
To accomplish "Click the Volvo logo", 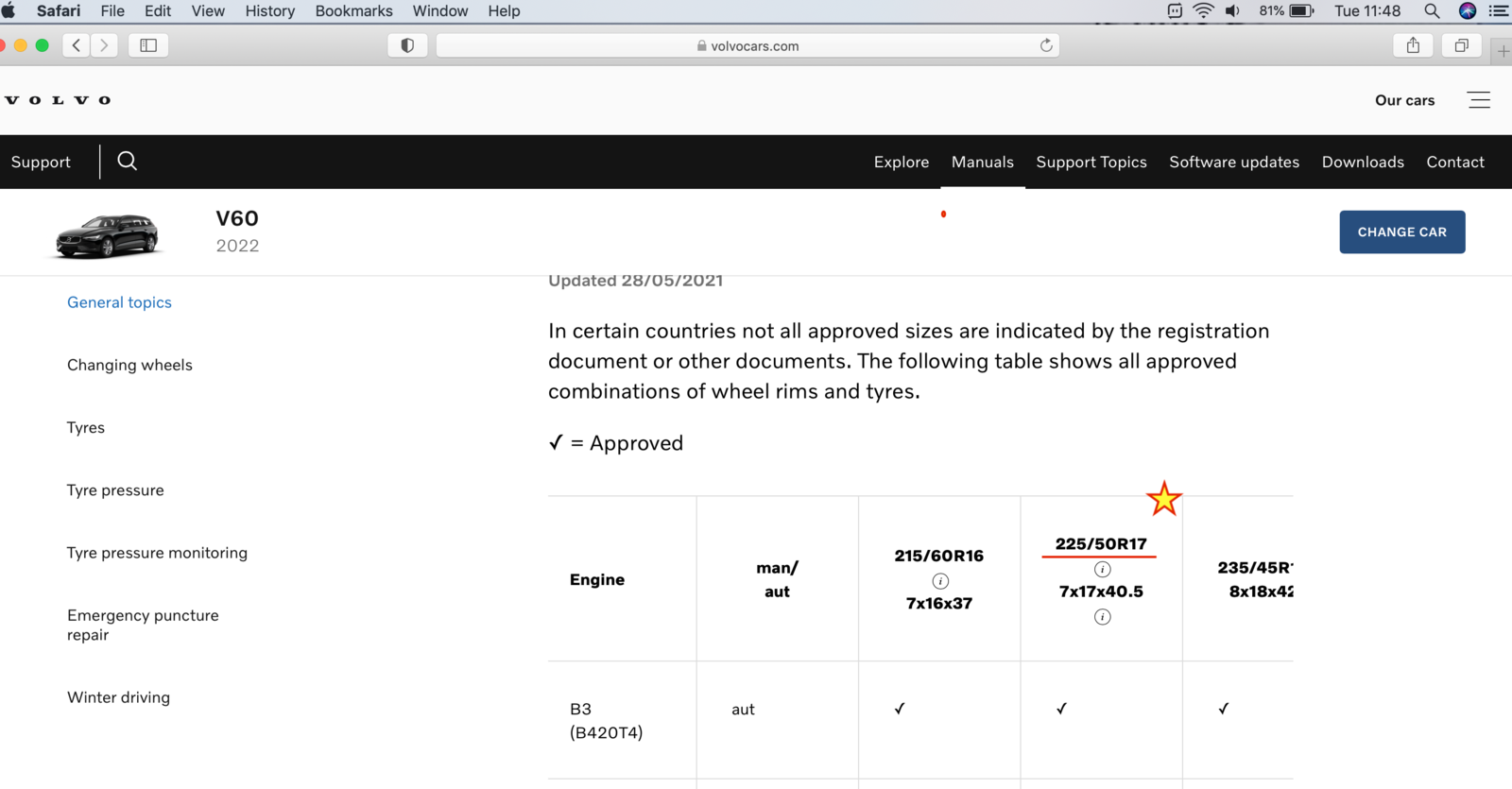I will click(x=59, y=100).
